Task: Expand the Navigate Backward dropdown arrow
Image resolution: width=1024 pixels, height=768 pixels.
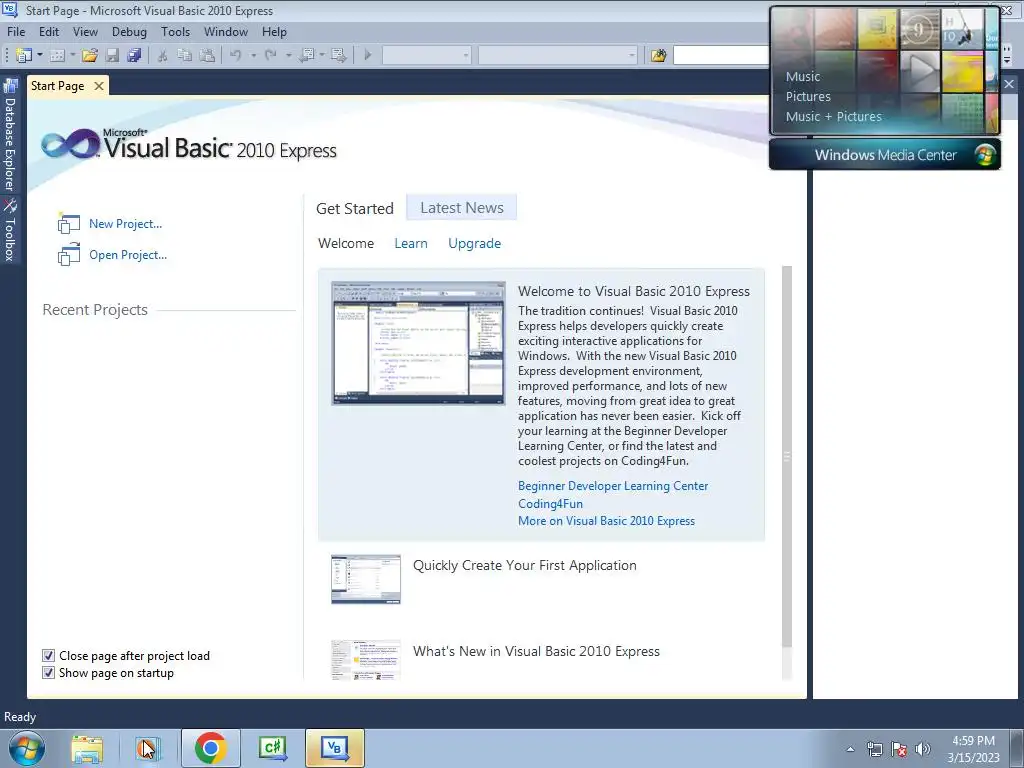Action: 322,56
